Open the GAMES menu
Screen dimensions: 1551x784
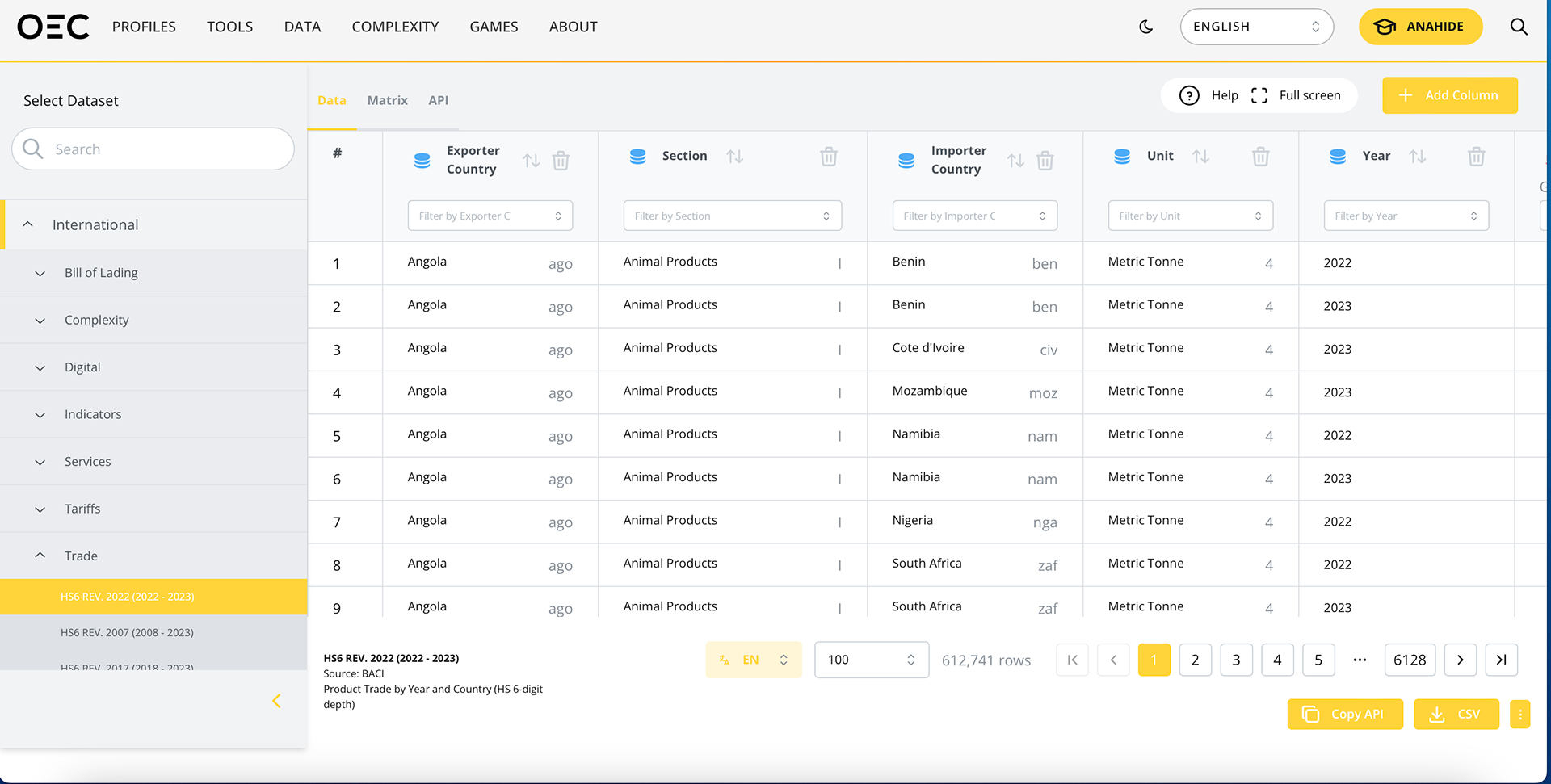click(x=494, y=27)
